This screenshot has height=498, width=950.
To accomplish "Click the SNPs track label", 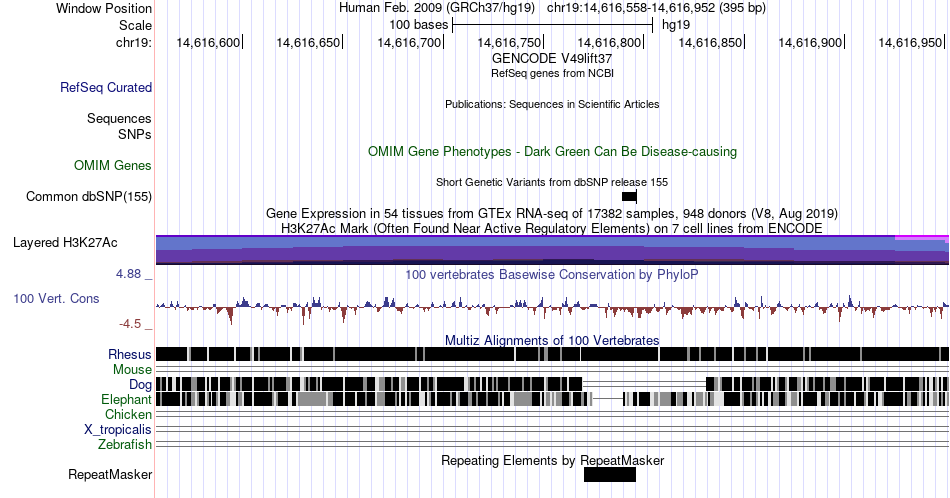I will pyautogui.click(x=135, y=134).
